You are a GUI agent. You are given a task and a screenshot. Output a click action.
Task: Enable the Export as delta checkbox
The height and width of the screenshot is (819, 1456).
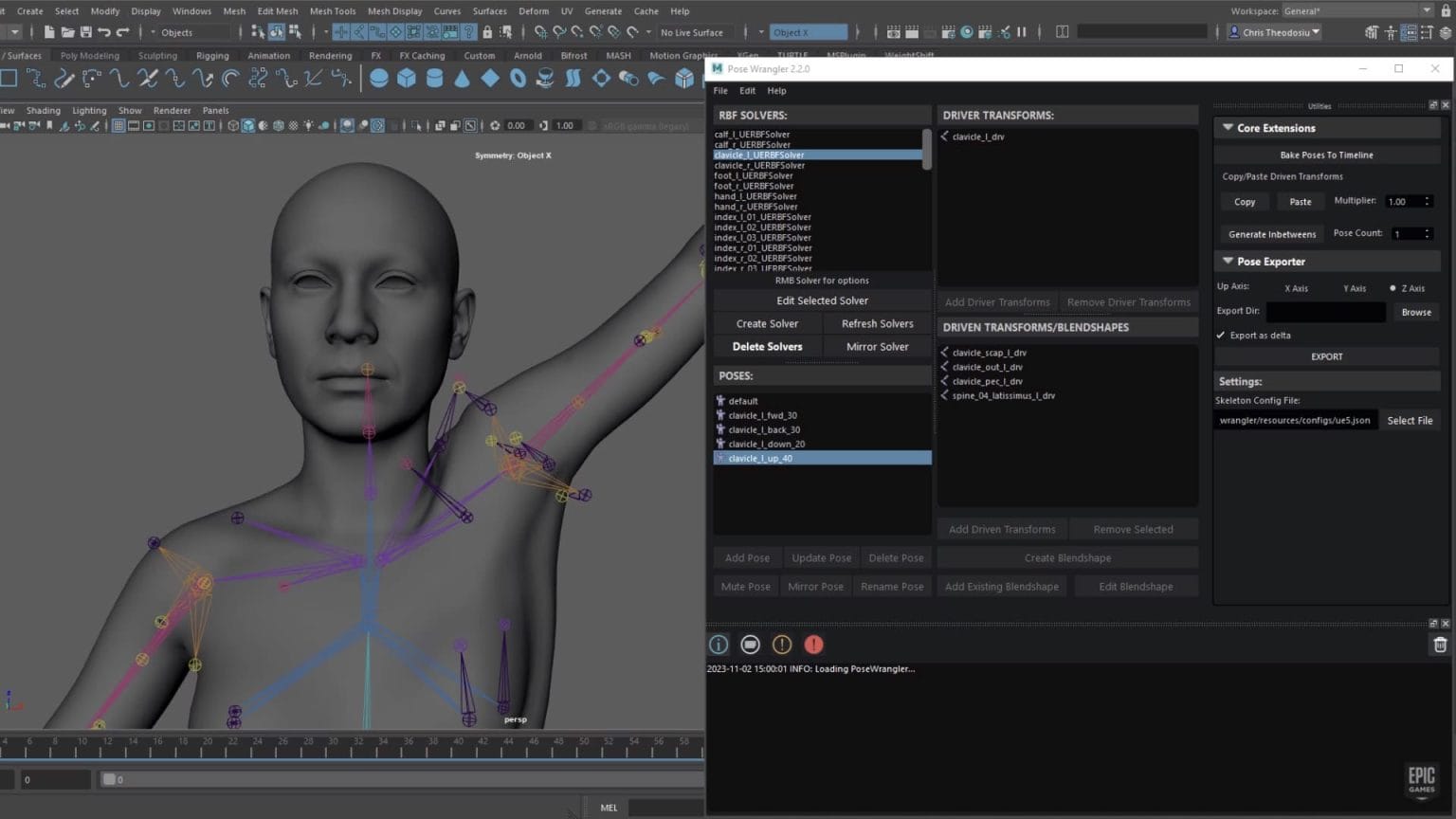[x=1221, y=335]
